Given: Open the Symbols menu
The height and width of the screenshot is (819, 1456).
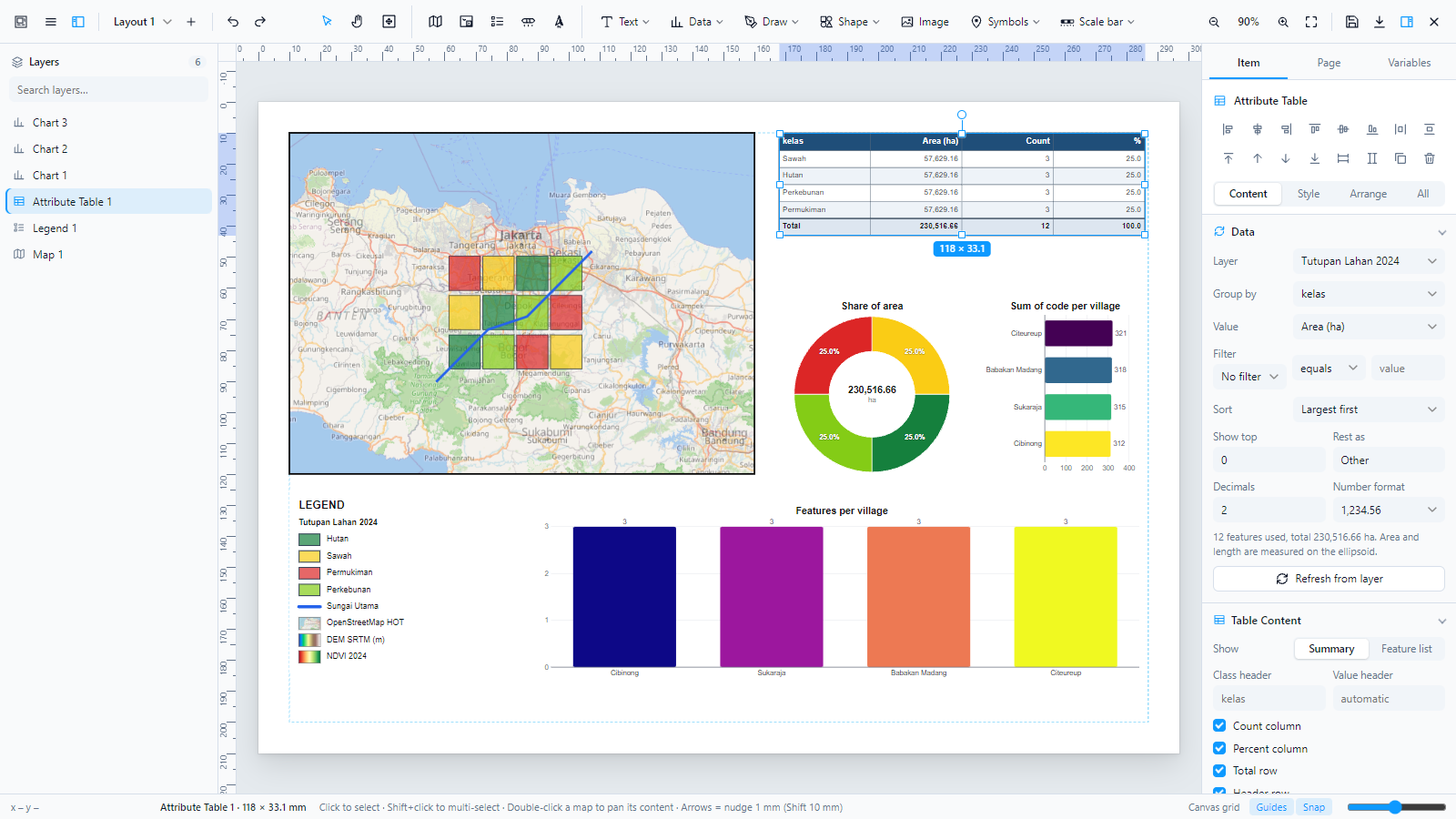Looking at the screenshot, I should [x=1005, y=22].
